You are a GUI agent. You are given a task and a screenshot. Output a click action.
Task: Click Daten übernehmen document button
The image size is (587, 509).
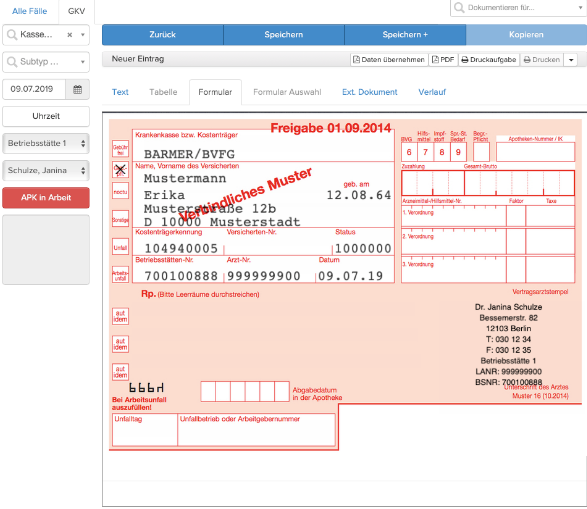389,60
